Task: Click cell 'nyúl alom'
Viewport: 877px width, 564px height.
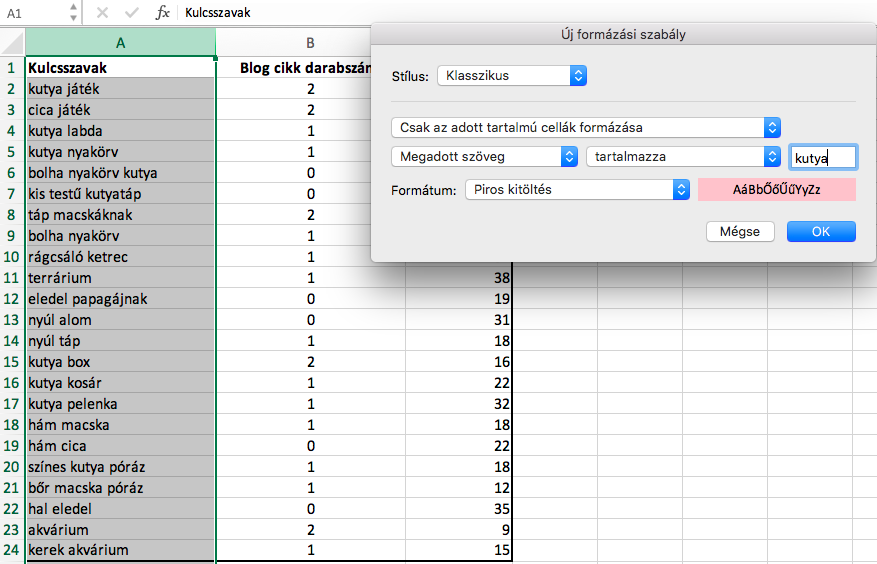Action: 120,320
